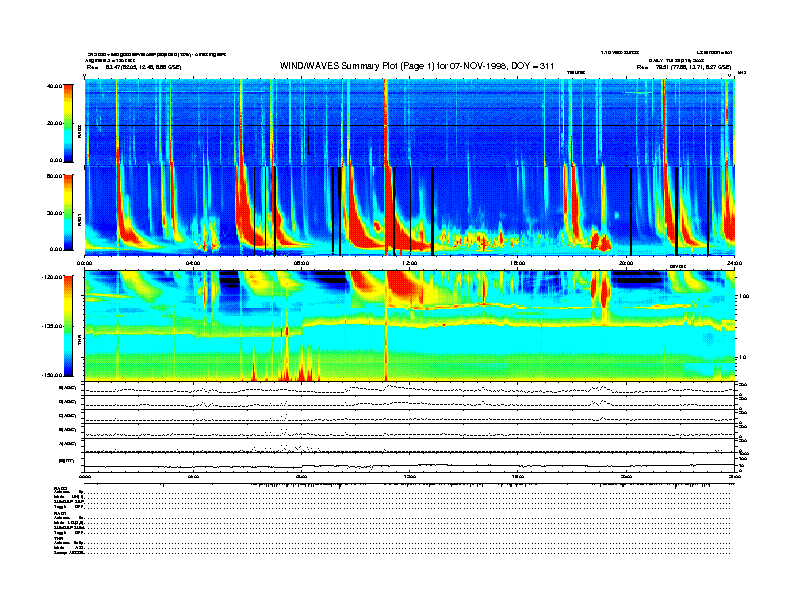Click the TNR status block heading at the bottom
The height and width of the screenshot is (612, 792).
pyautogui.click(x=58, y=538)
